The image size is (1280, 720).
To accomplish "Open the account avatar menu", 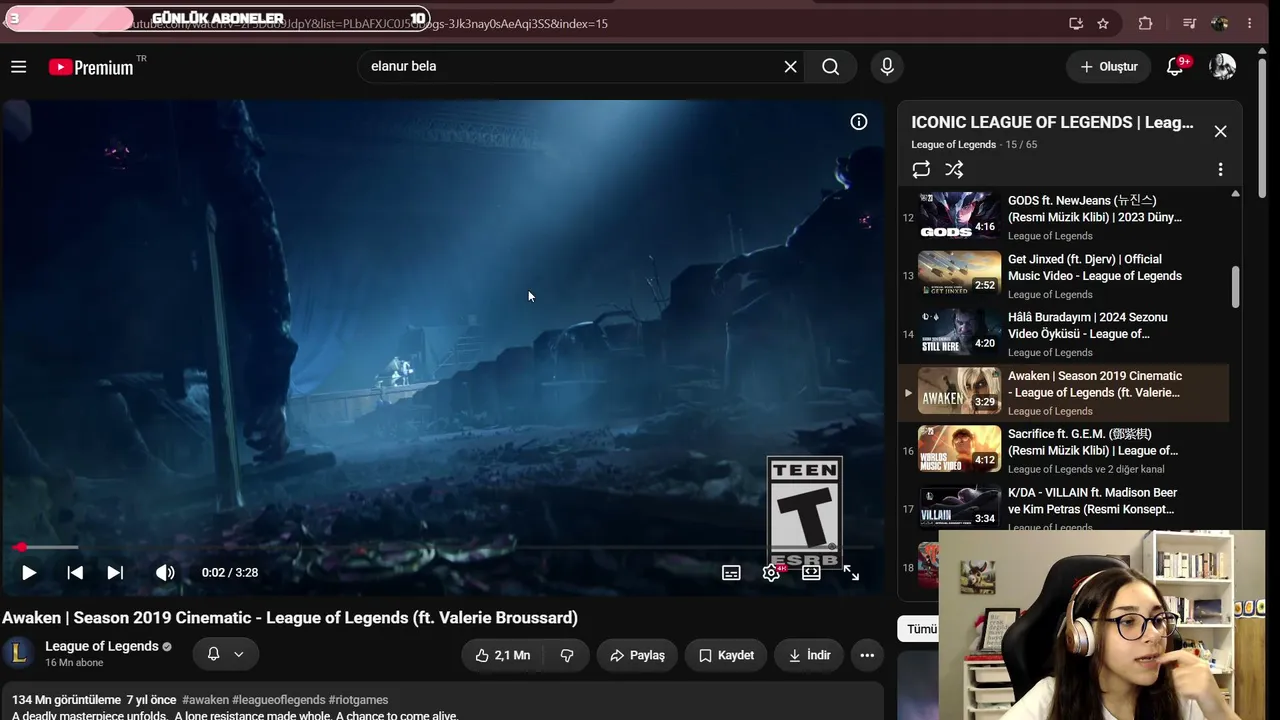I will click(x=1222, y=67).
